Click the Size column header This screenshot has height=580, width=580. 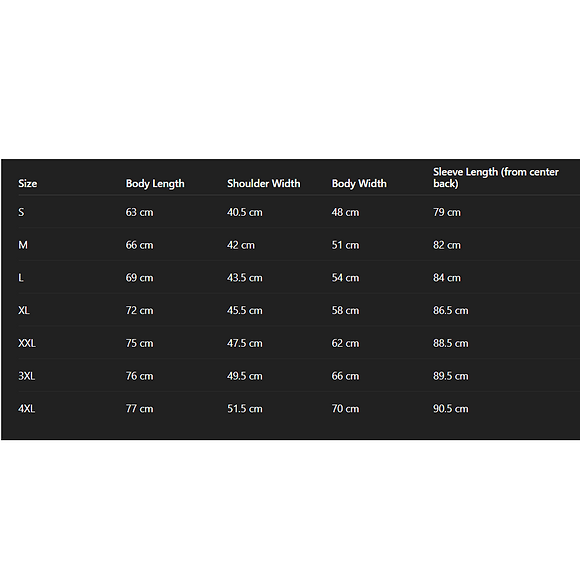click(28, 183)
